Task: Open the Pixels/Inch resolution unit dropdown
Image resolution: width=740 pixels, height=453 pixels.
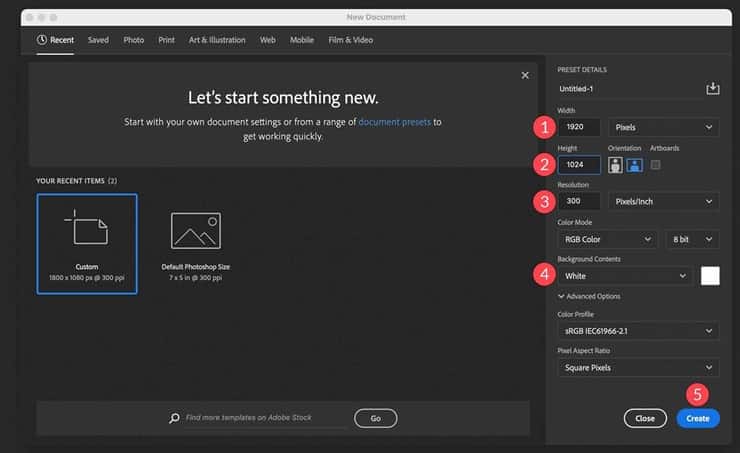Action: (663, 201)
